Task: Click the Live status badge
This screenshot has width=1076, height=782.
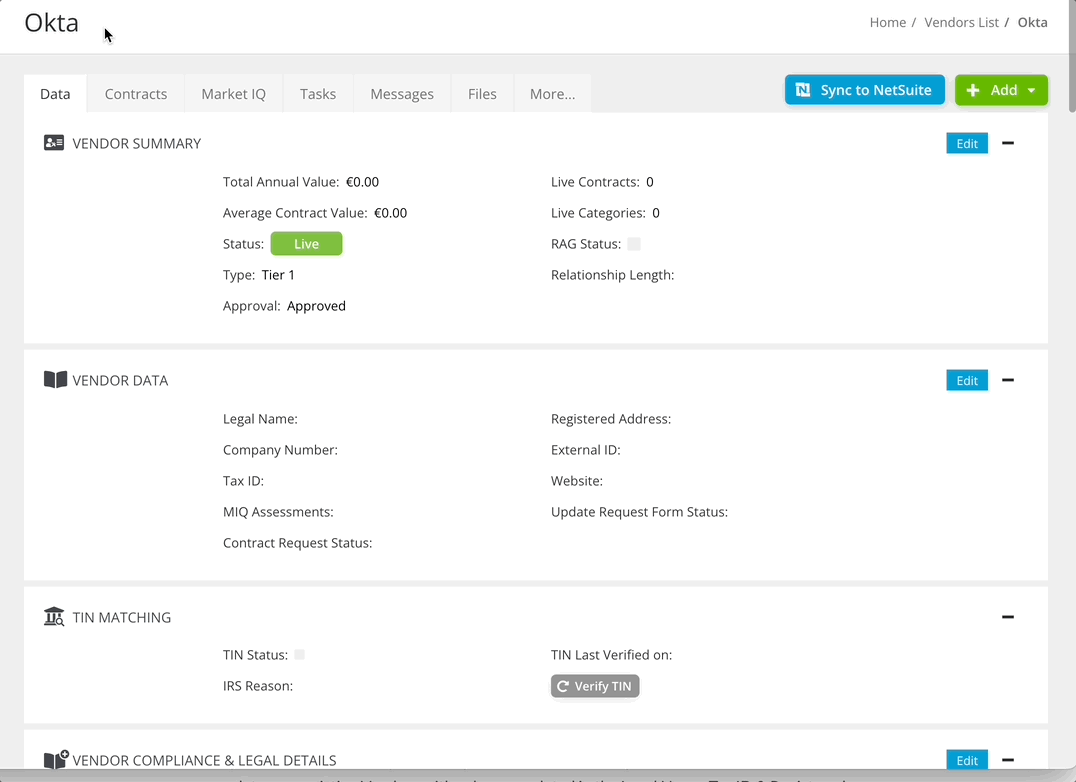Action: pos(306,243)
